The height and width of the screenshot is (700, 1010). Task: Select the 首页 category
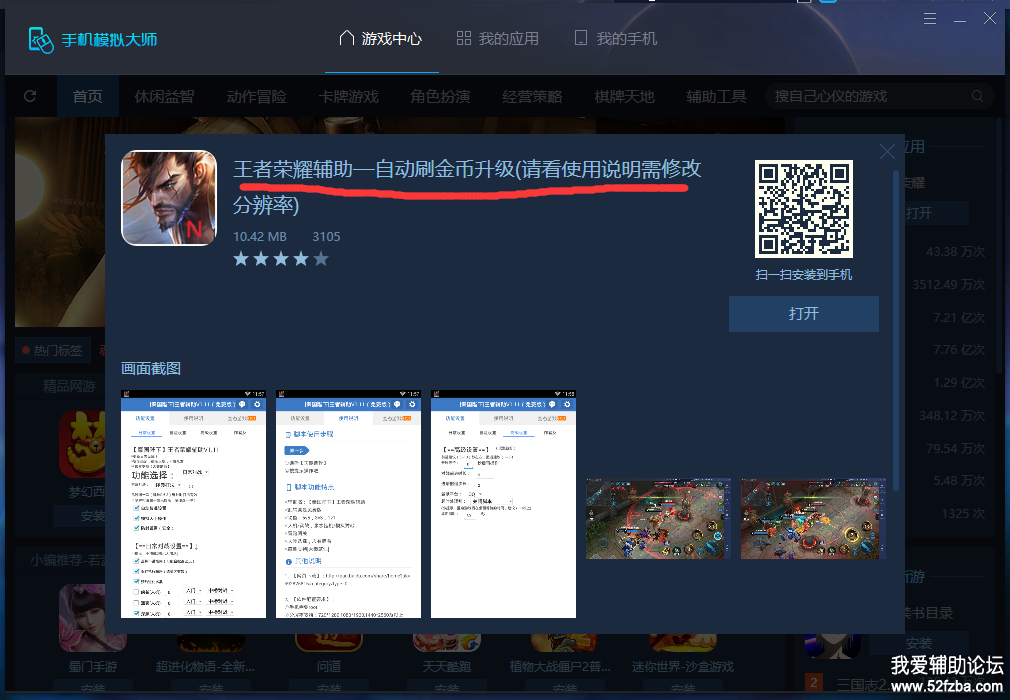click(x=87, y=96)
